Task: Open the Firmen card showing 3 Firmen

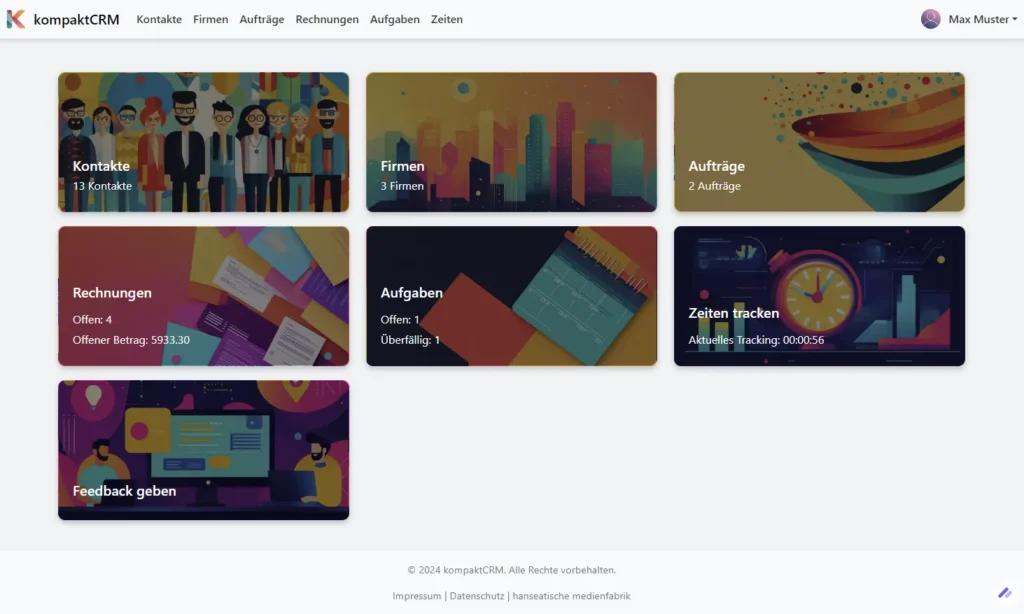Action: point(511,142)
